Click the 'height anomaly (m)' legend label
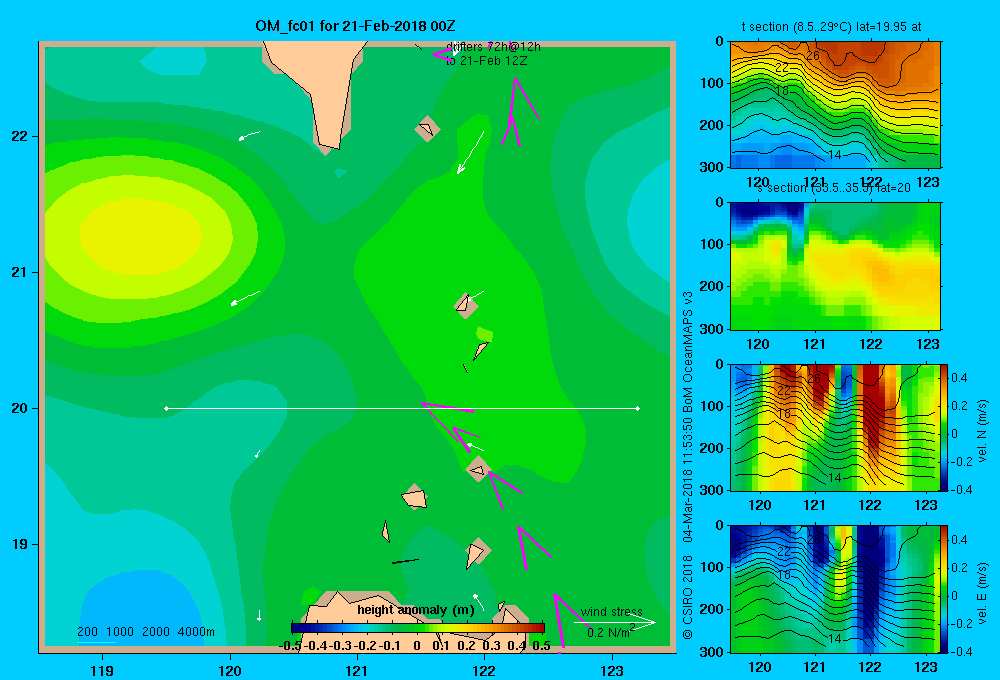The width and height of the screenshot is (1000, 680). [416, 610]
